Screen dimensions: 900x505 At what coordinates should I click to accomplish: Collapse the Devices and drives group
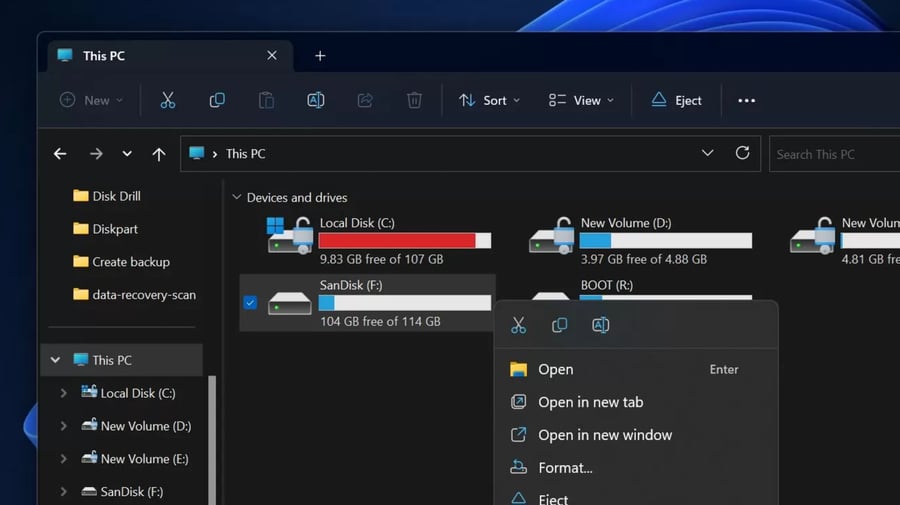point(236,197)
